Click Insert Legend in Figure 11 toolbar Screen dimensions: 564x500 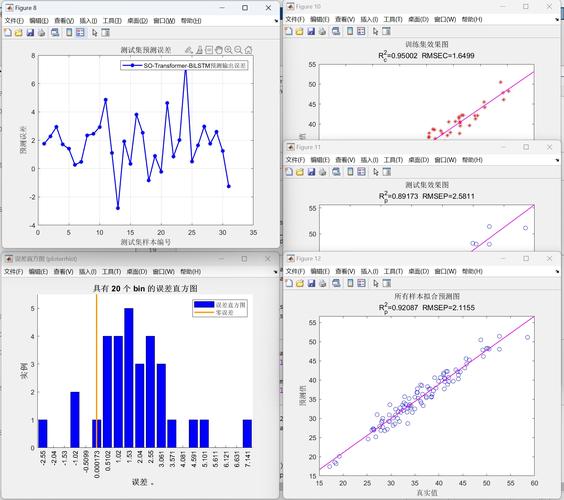click(x=361, y=172)
